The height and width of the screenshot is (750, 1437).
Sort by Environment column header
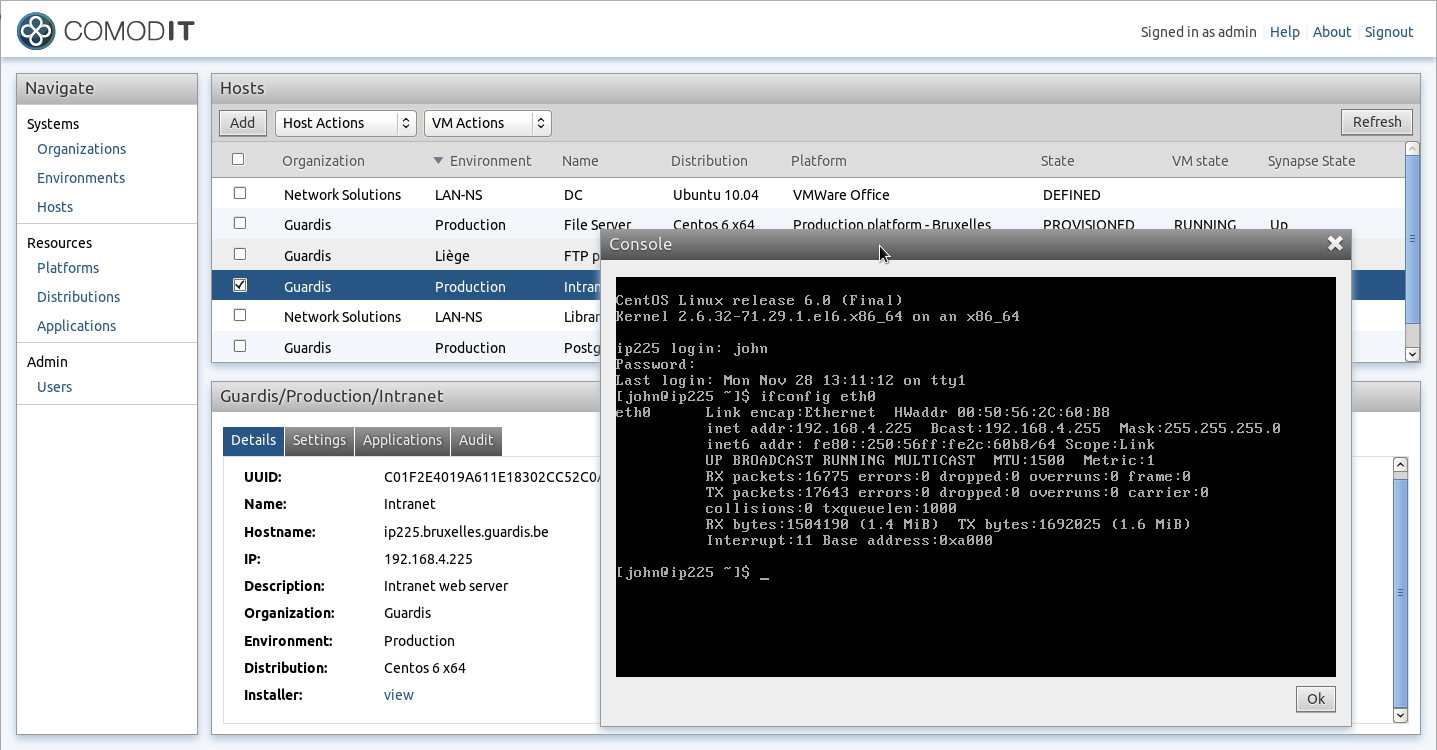point(490,161)
